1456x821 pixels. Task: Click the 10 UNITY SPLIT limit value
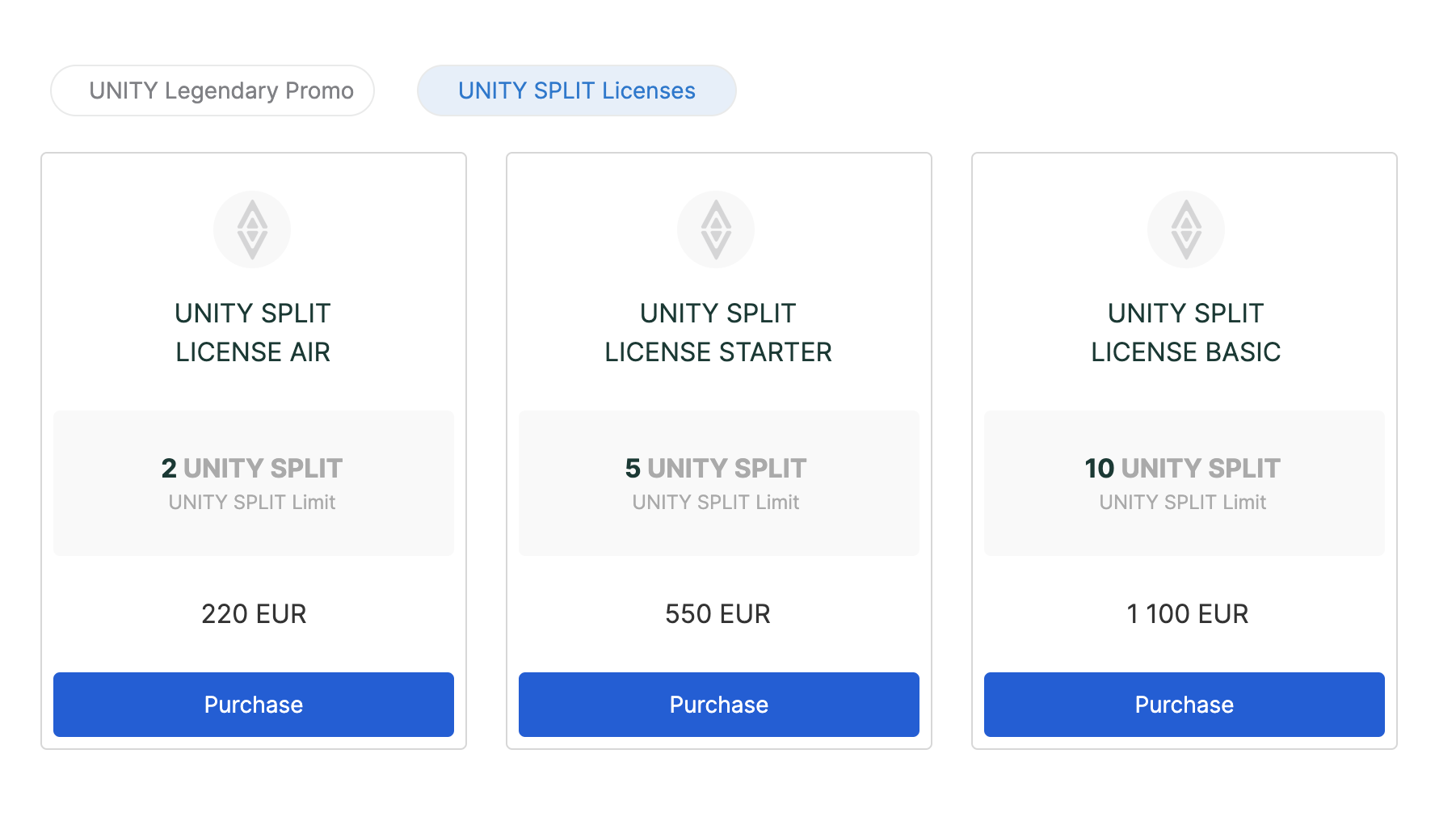(x=1182, y=469)
